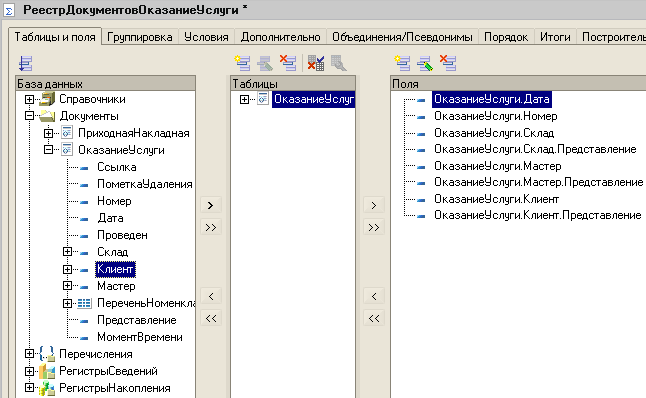Remove all tables with << button
This screenshot has width=646, height=398.
pyautogui.click(x=211, y=318)
